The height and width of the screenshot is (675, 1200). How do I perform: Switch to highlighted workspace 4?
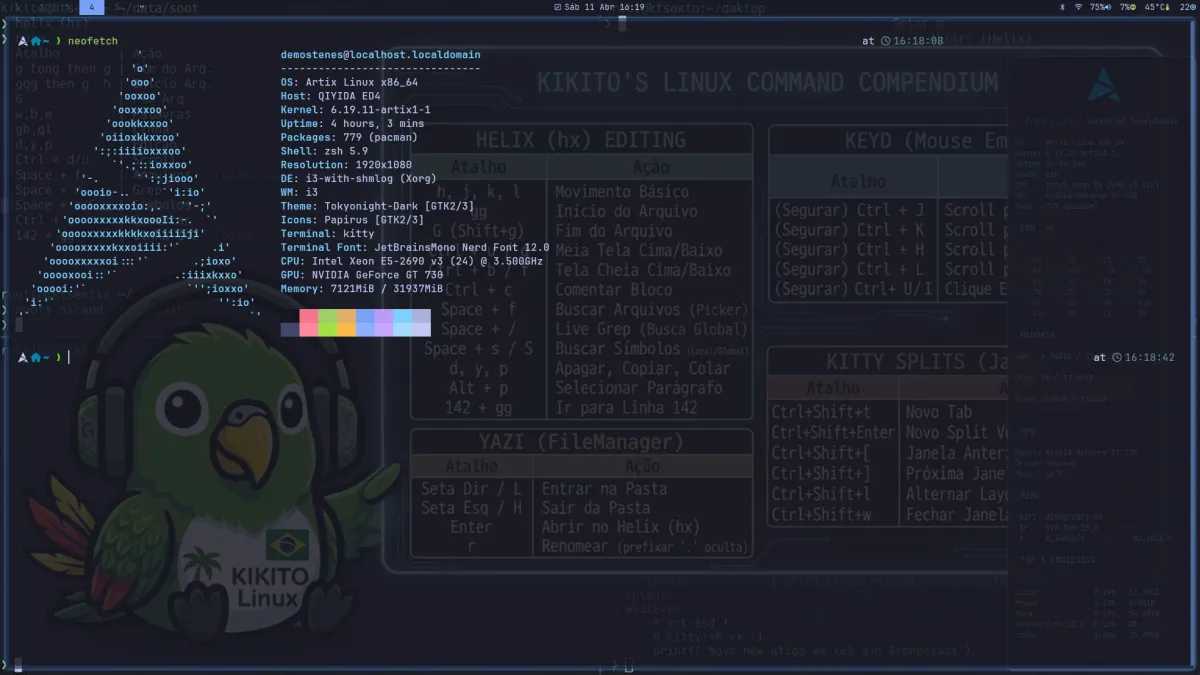[x=92, y=7]
